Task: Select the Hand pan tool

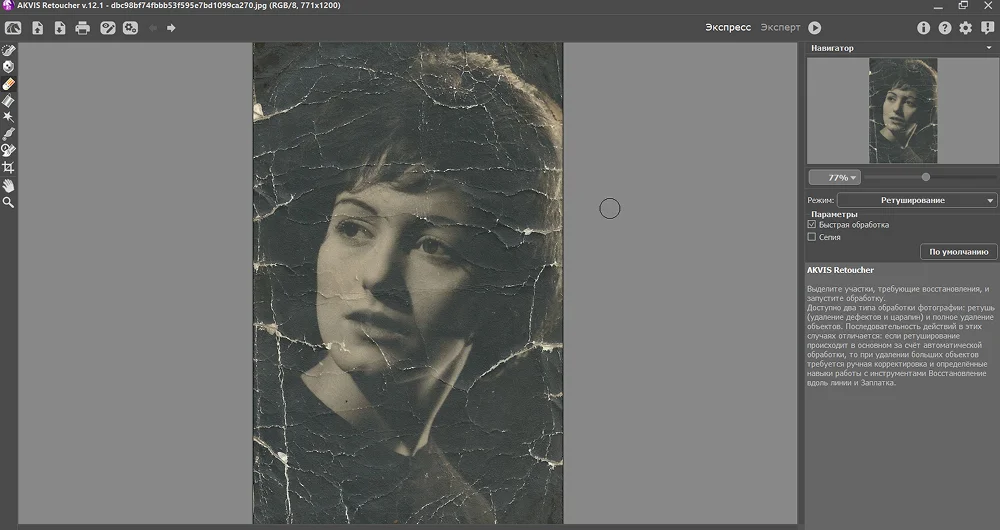Action: (8, 185)
